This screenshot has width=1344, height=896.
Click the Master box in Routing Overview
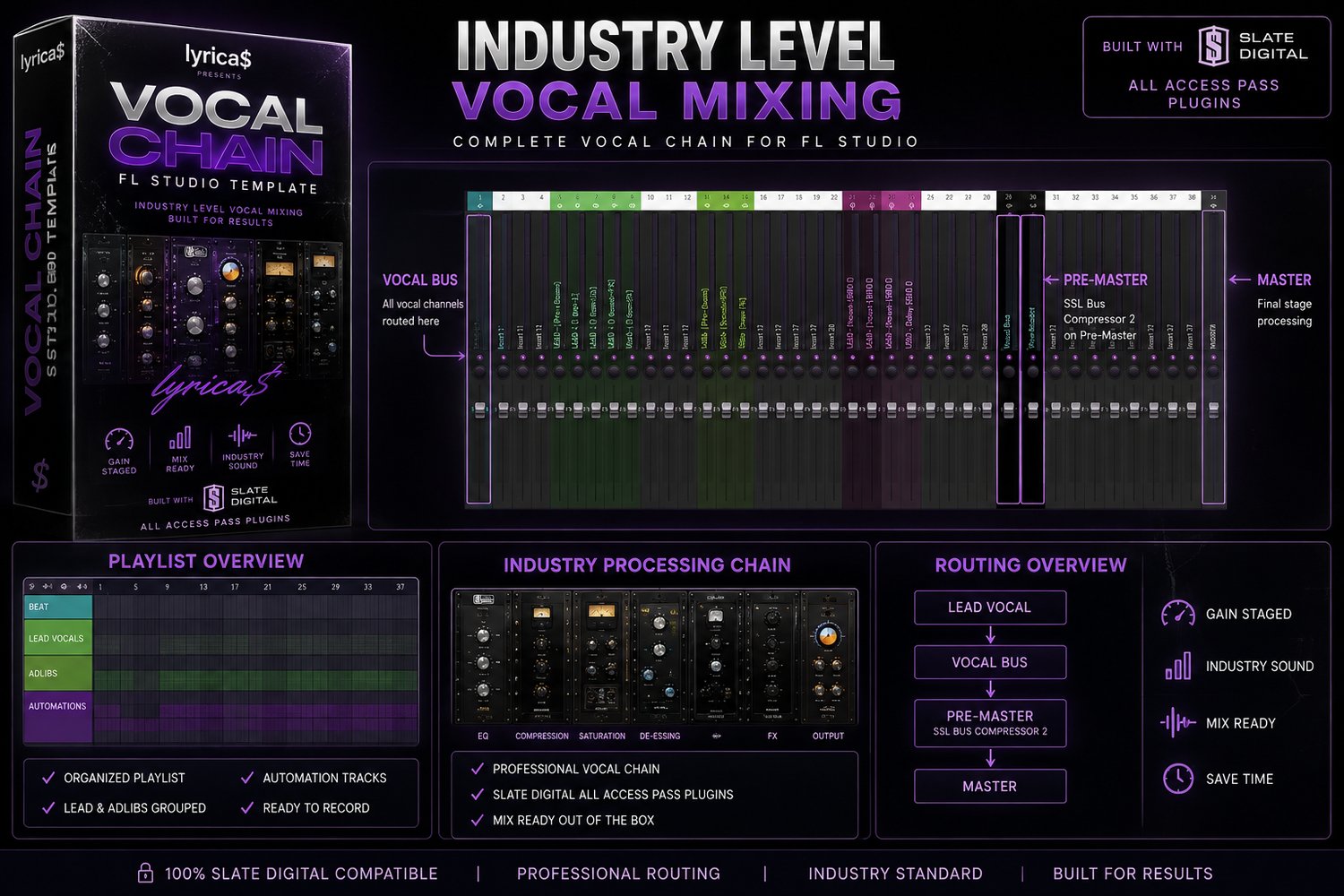coord(990,786)
